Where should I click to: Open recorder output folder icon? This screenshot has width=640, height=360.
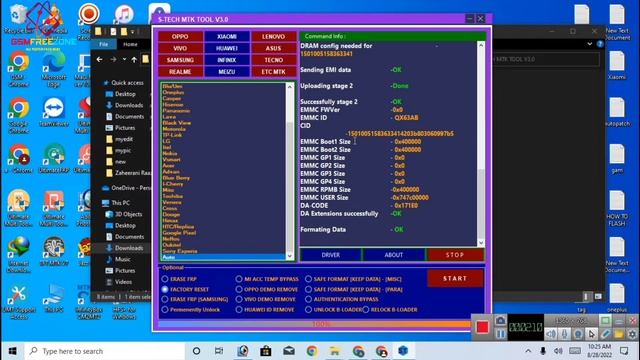tap(619, 334)
